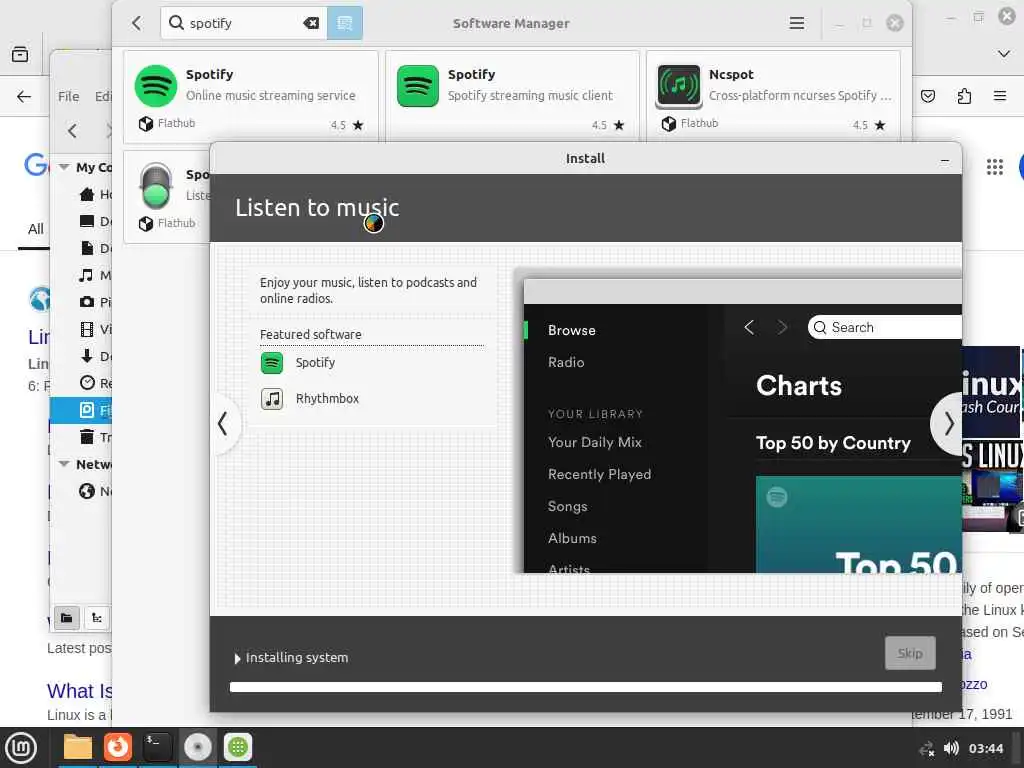Click the 03:44 clock in panel
The height and width of the screenshot is (768, 1024).
pyautogui.click(x=985, y=748)
